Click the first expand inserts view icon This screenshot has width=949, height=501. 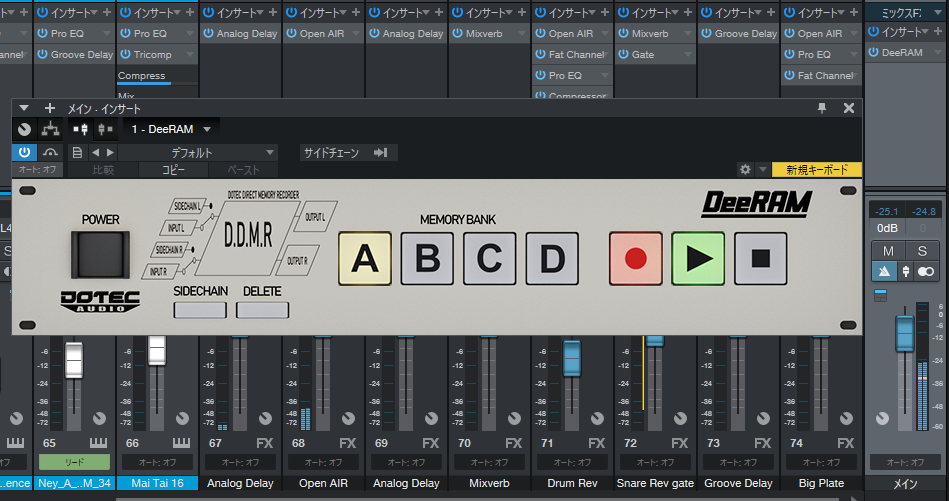(x=80, y=129)
